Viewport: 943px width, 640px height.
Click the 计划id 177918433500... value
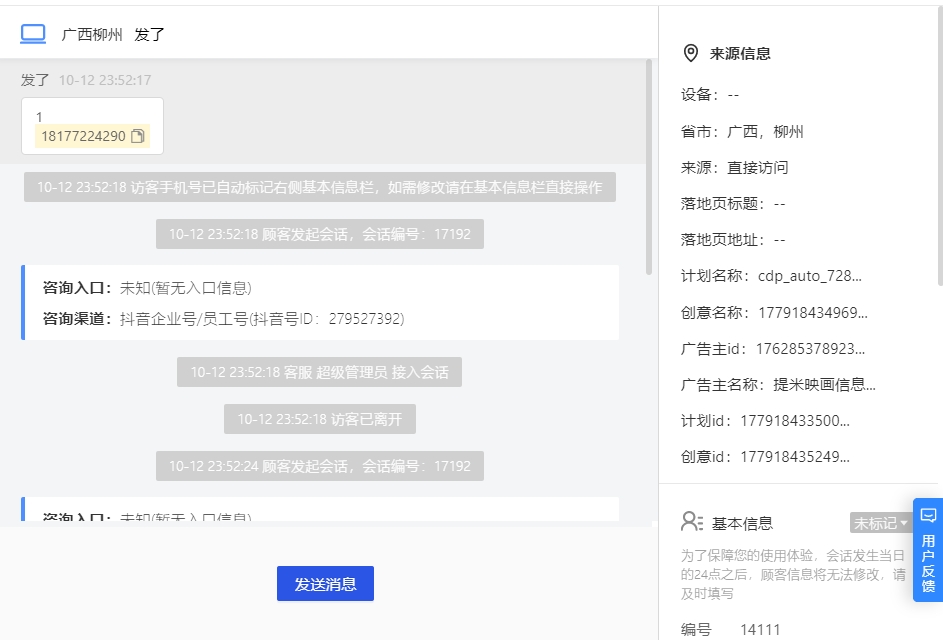[x=795, y=421]
